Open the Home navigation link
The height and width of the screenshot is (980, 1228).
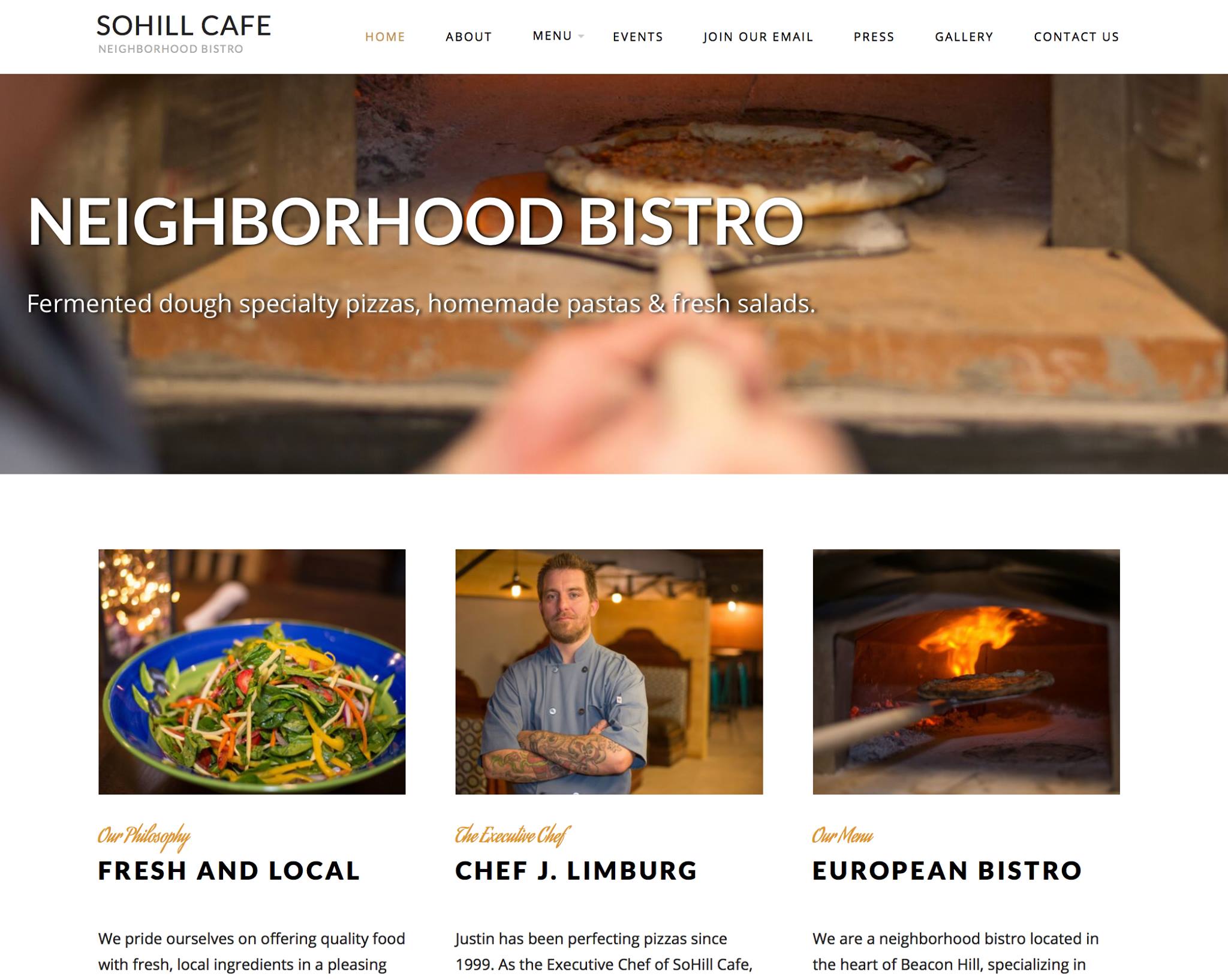tap(385, 37)
